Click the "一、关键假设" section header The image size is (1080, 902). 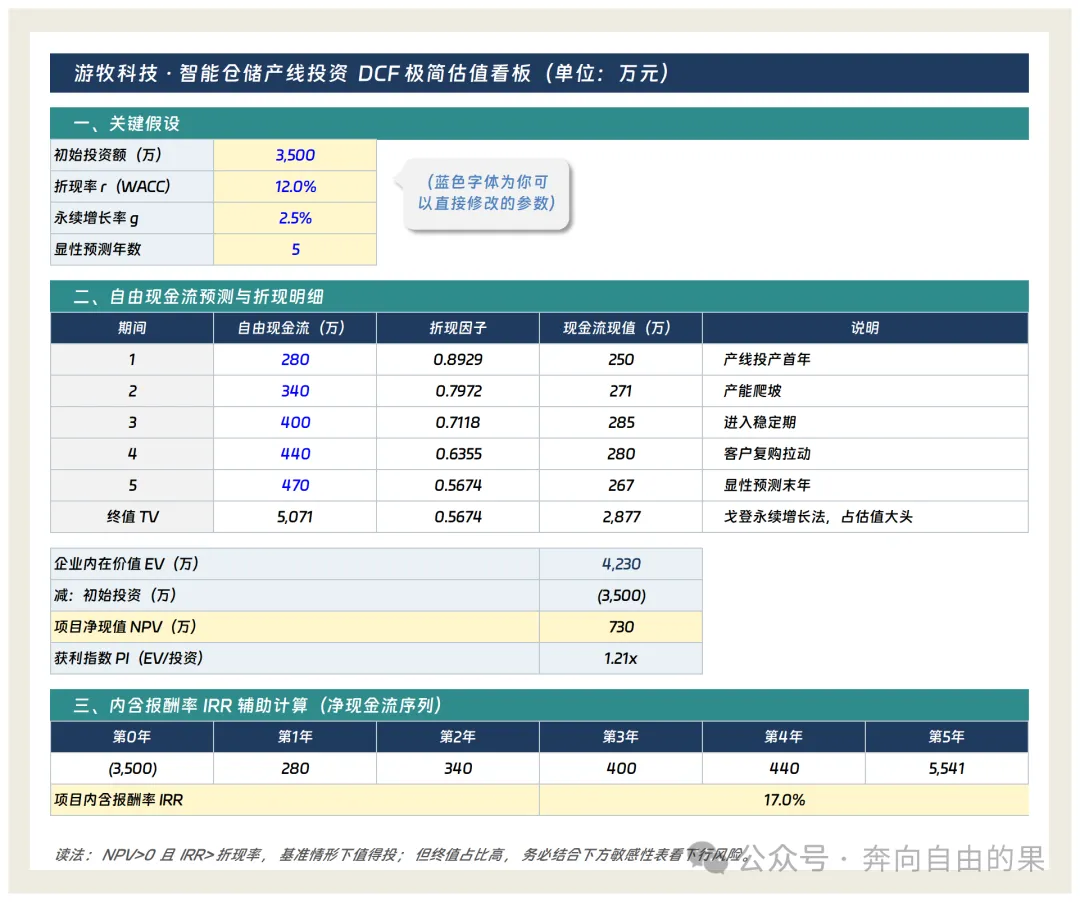coord(539,123)
